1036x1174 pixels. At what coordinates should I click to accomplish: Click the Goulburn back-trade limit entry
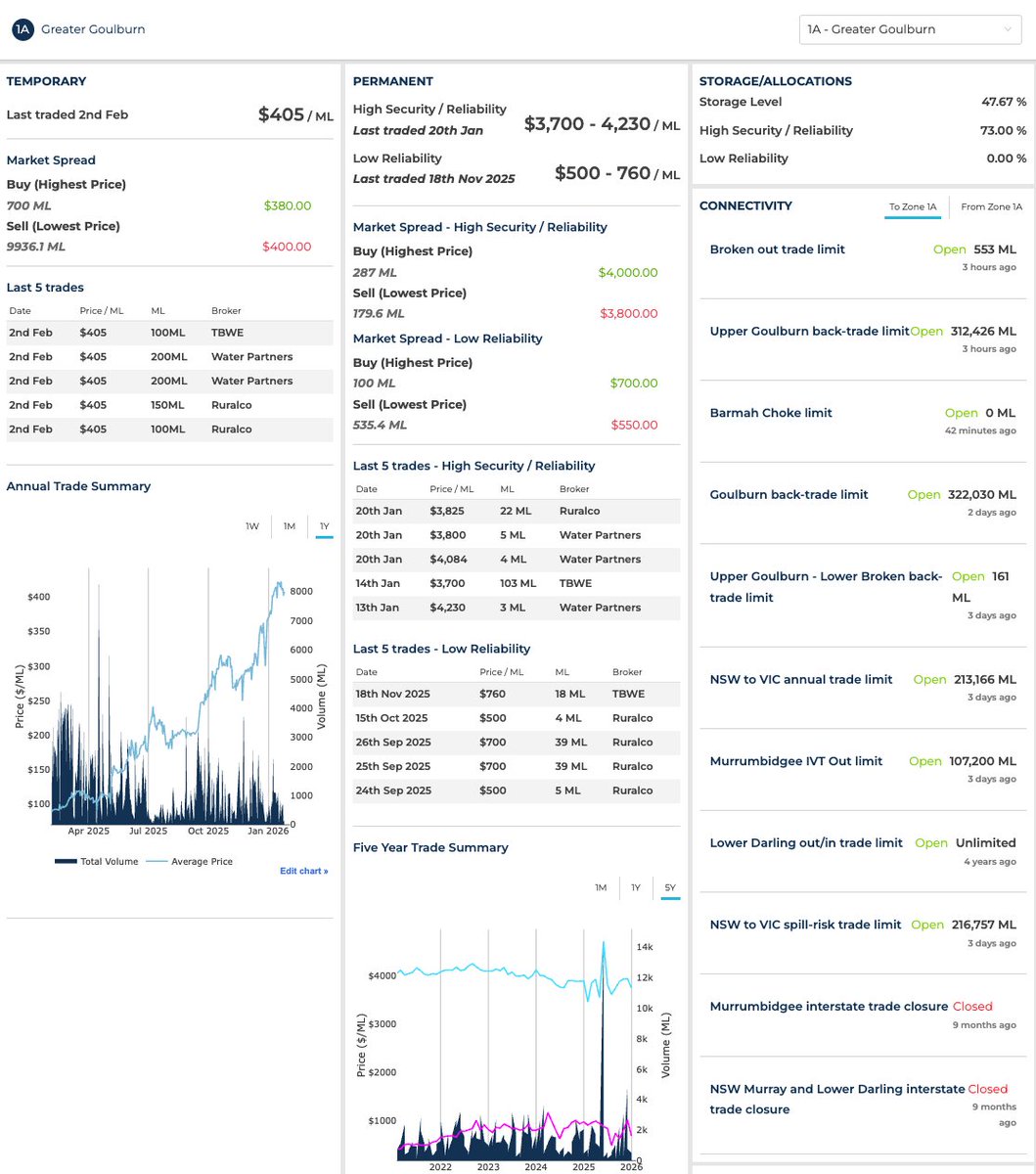[863, 503]
